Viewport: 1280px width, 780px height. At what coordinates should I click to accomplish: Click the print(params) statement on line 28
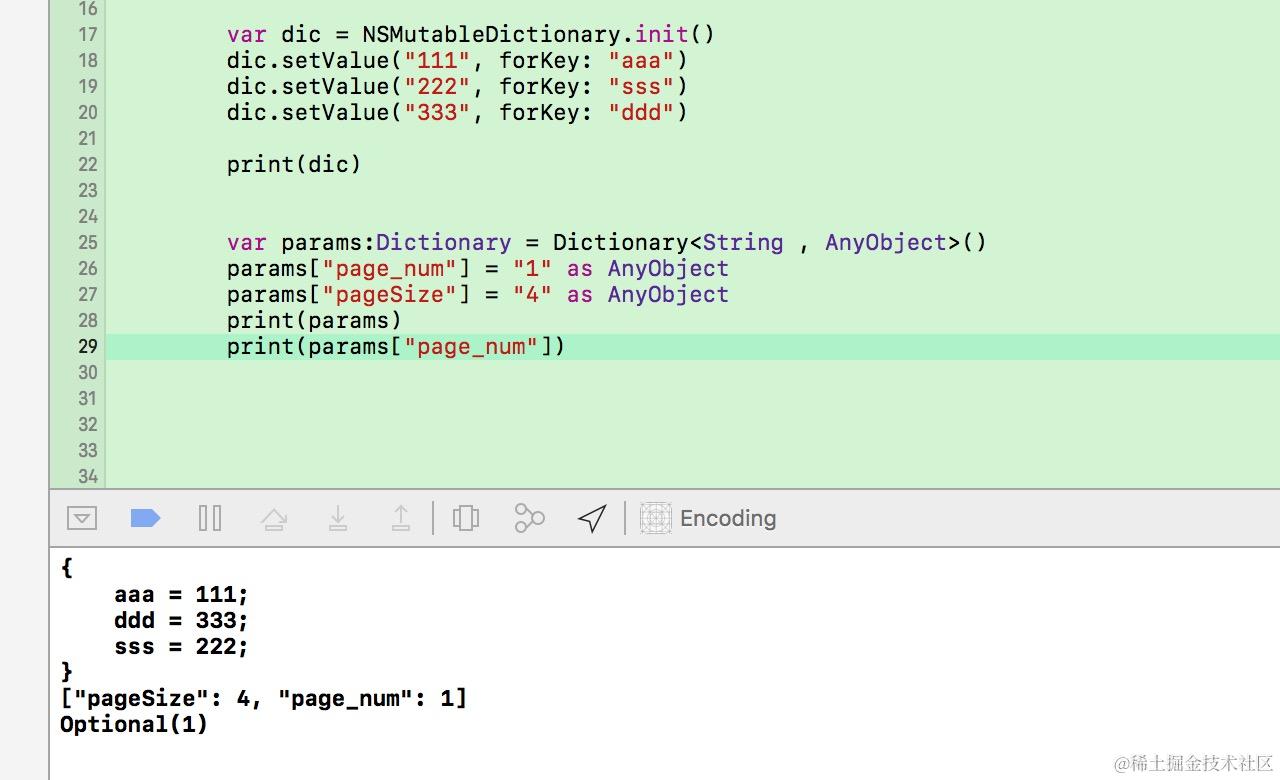point(314,320)
